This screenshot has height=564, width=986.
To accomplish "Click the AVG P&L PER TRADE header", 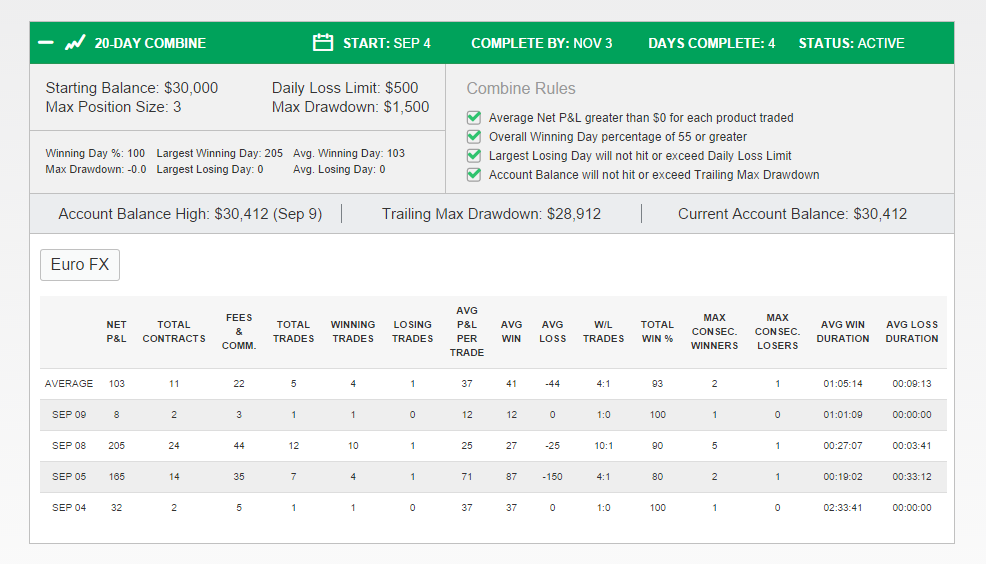I will 467,331.
